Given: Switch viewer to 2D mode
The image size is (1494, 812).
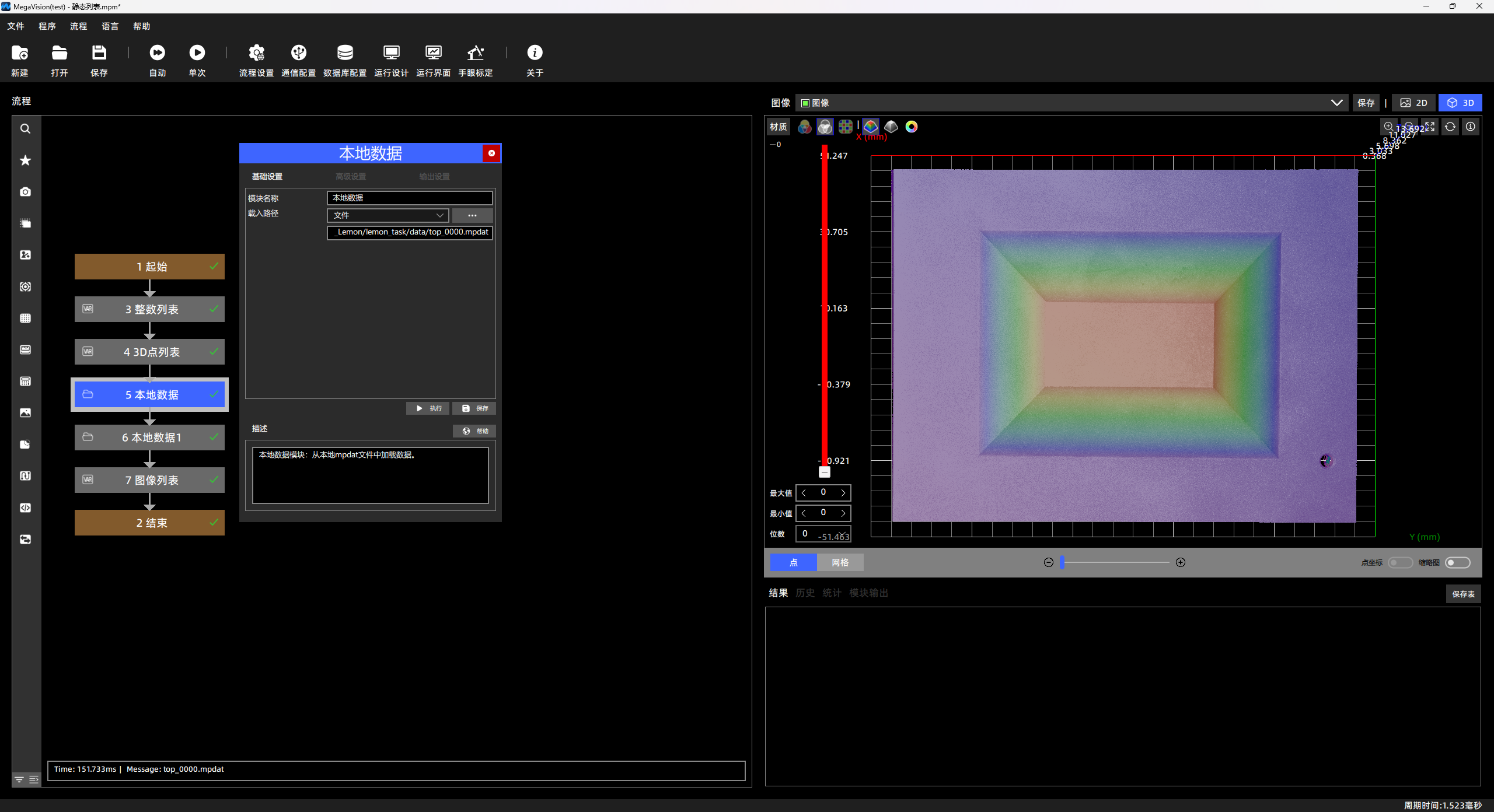Looking at the screenshot, I should (1414, 103).
